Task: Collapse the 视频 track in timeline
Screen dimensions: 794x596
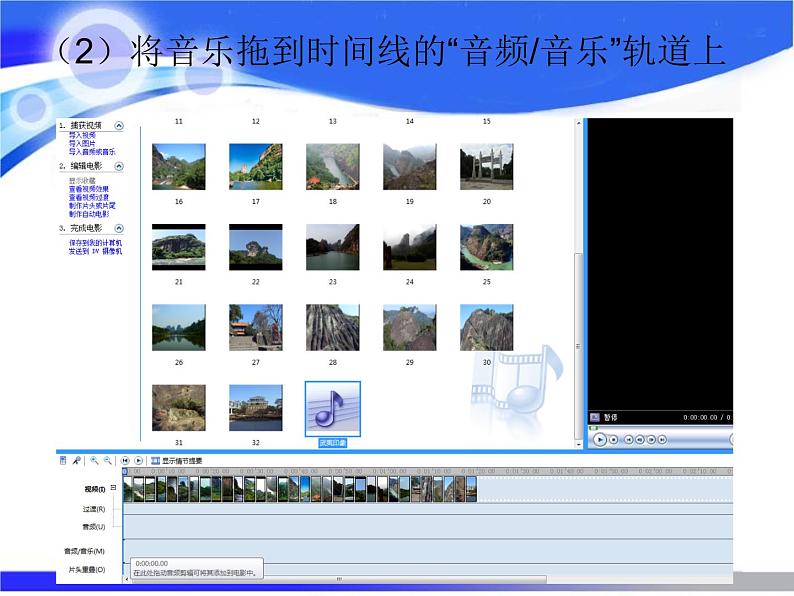Action: click(x=113, y=488)
